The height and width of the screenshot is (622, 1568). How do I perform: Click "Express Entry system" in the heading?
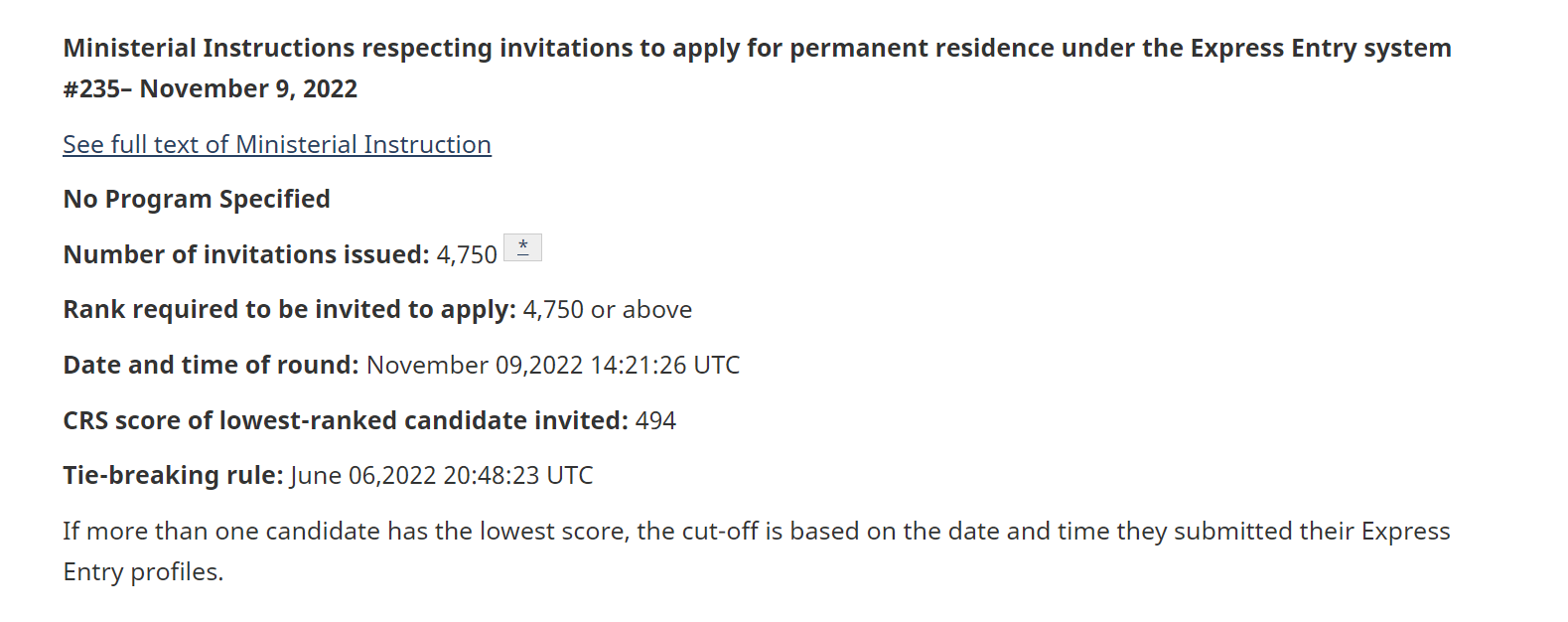[1321, 49]
